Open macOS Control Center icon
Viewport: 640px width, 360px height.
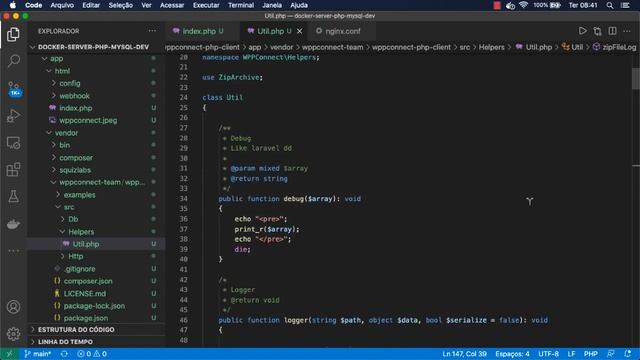coord(625,5)
